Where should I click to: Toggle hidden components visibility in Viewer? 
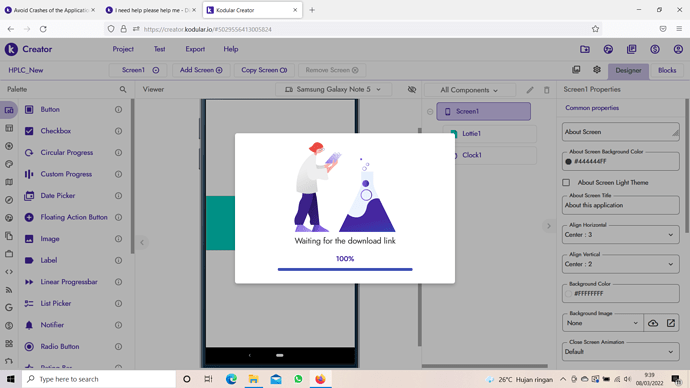coord(412,90)
